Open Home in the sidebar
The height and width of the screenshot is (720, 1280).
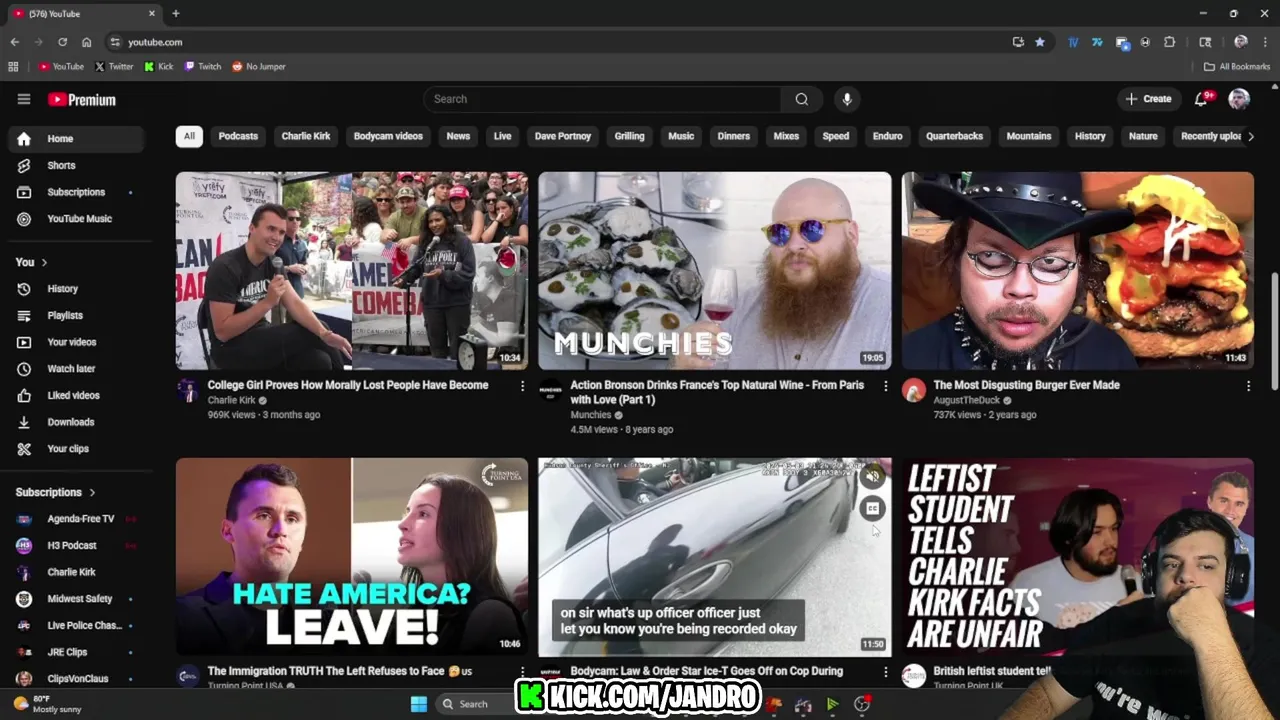pos(76,139)
